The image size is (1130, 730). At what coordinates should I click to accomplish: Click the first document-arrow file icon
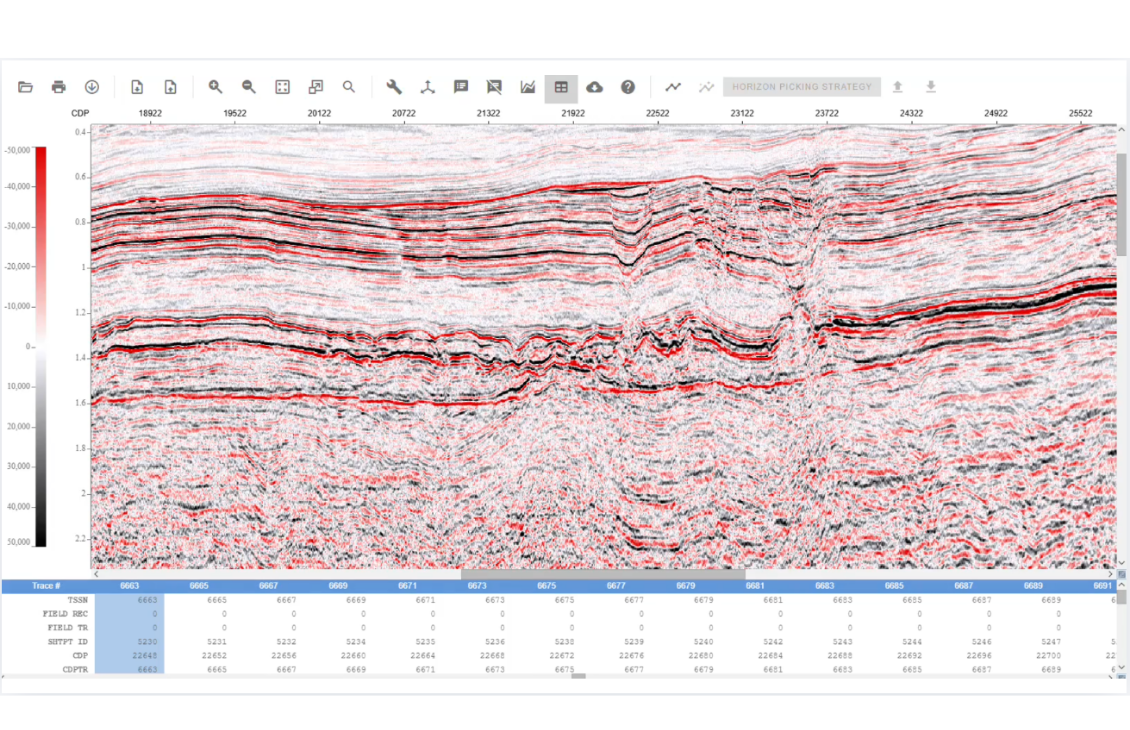click(137, 87)
